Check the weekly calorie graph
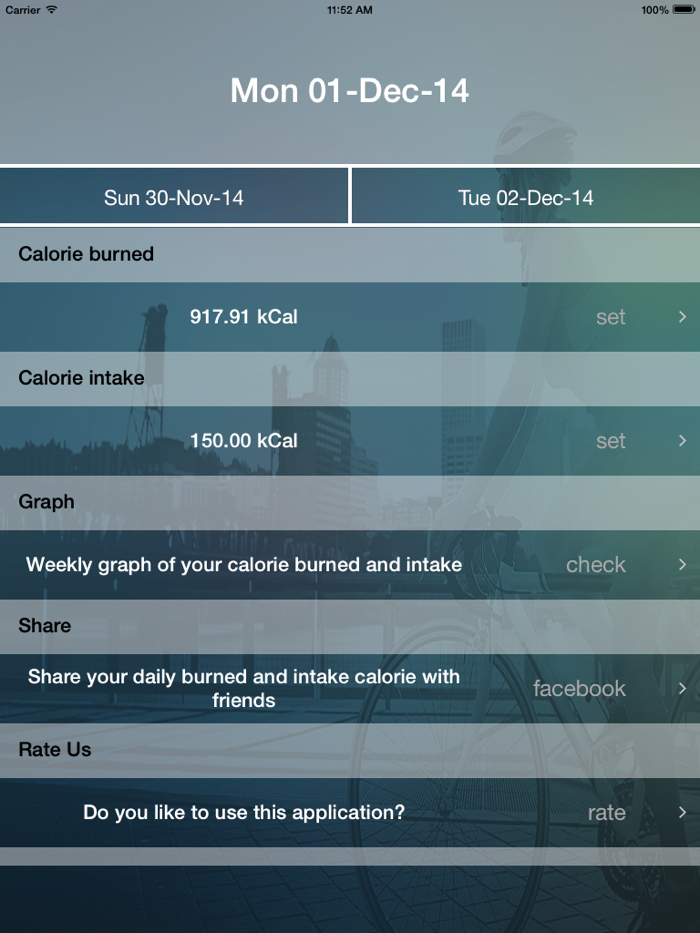The image size is (700, 933). coord(596,564)
